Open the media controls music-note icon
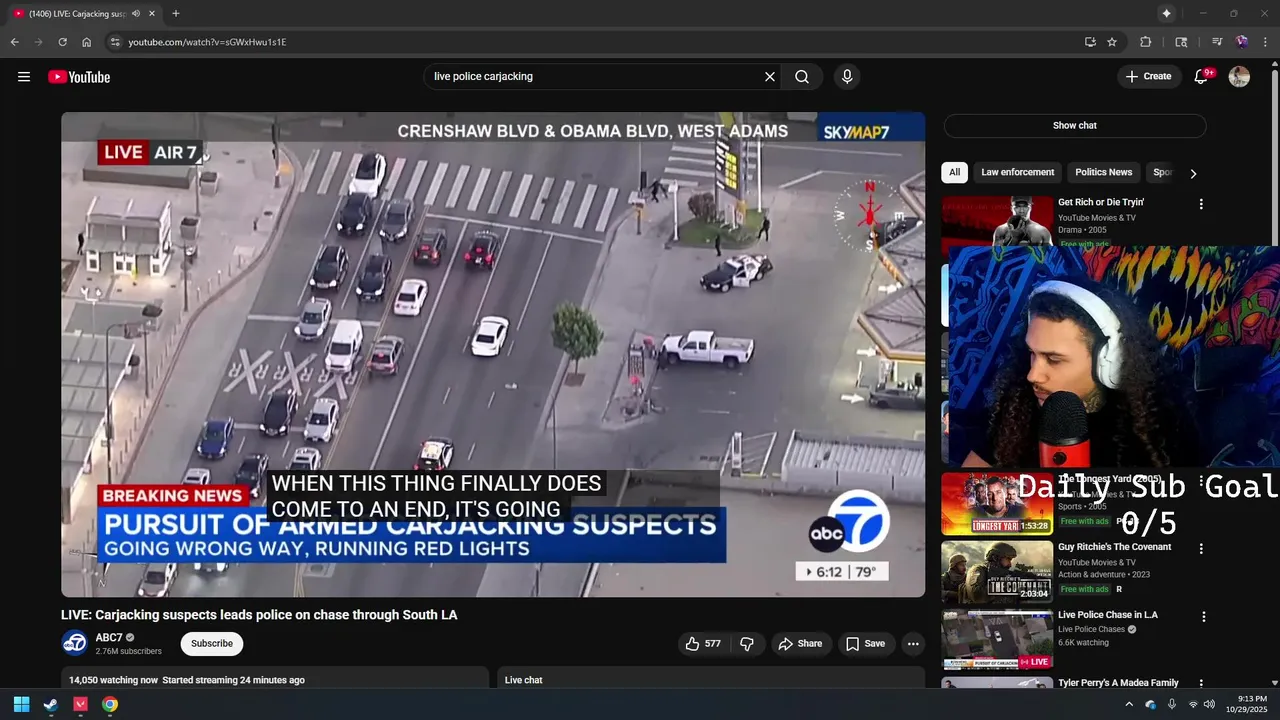This screenshot has height=720, width=1280. tap(1217, 42)
